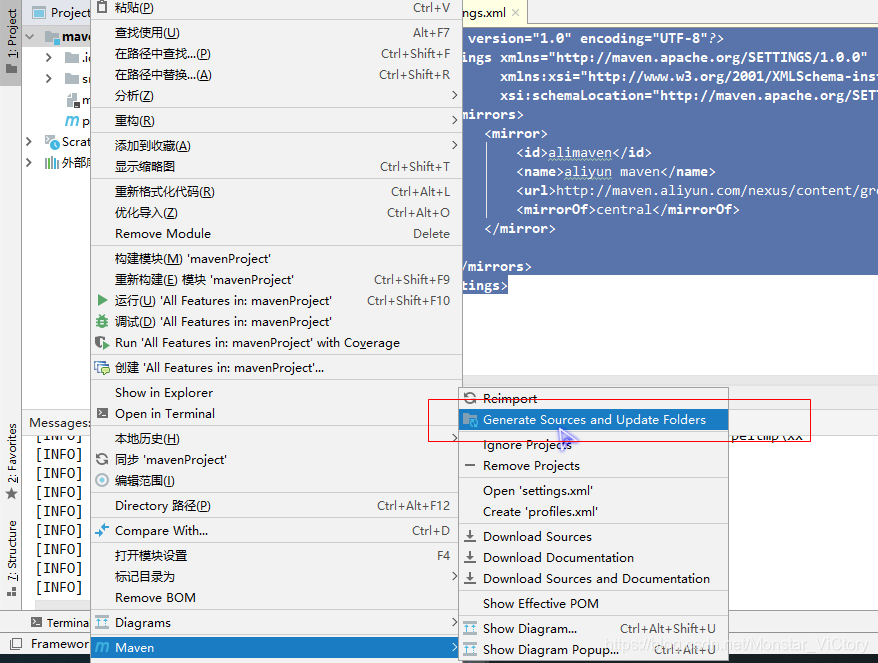878x663 pixels.
Task: Click the Show Diagram Popup icon
Action: pos(470,649)
